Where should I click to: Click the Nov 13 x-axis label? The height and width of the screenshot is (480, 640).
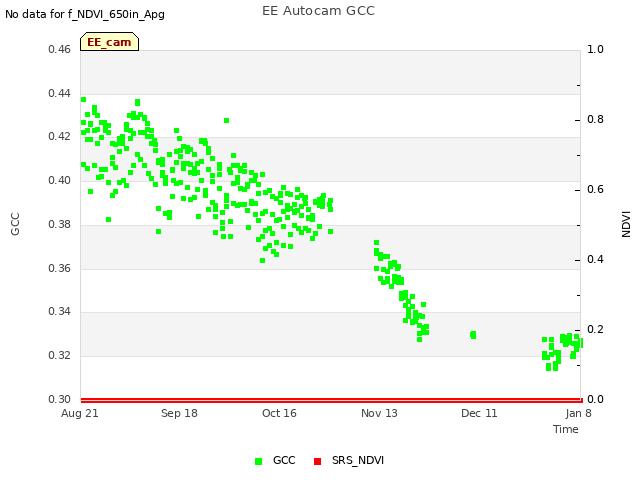coord(379,413)
